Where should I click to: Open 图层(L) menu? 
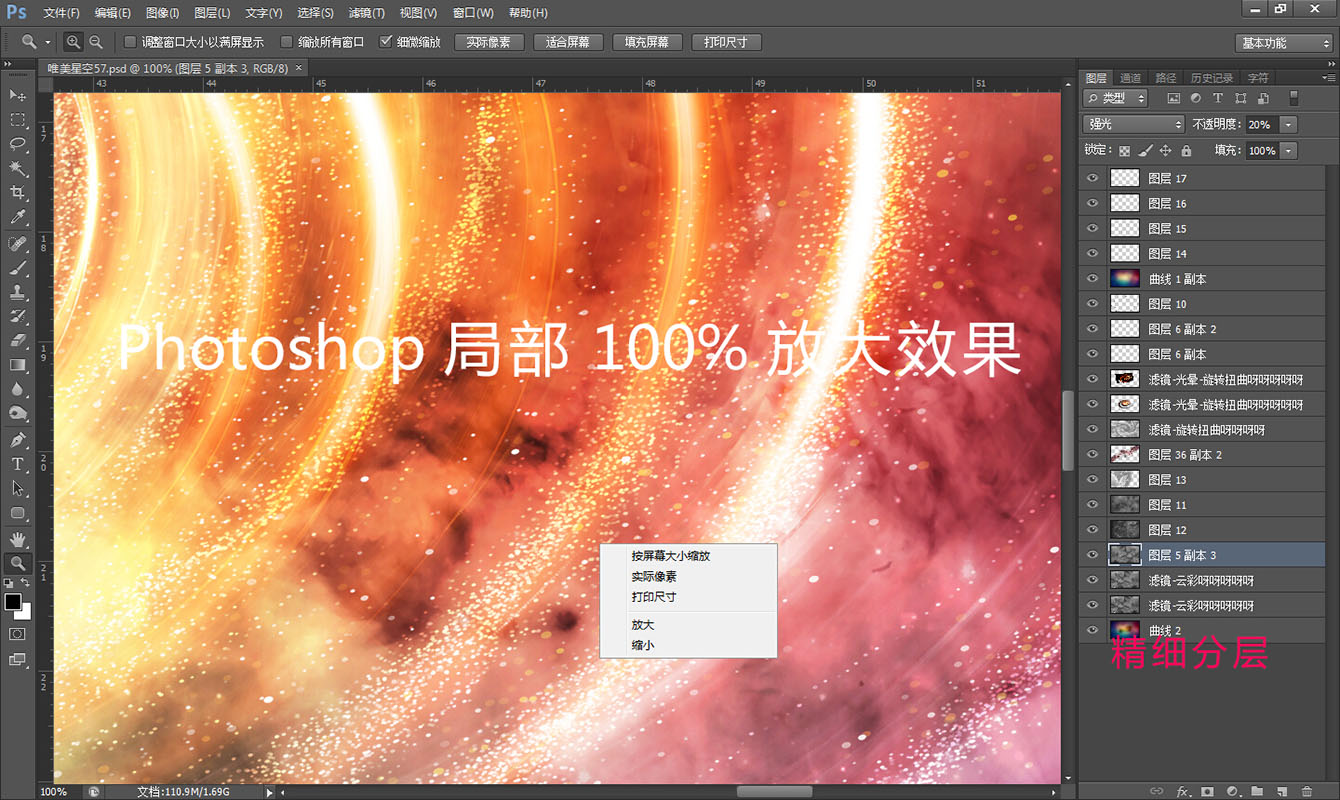[212, 13]
